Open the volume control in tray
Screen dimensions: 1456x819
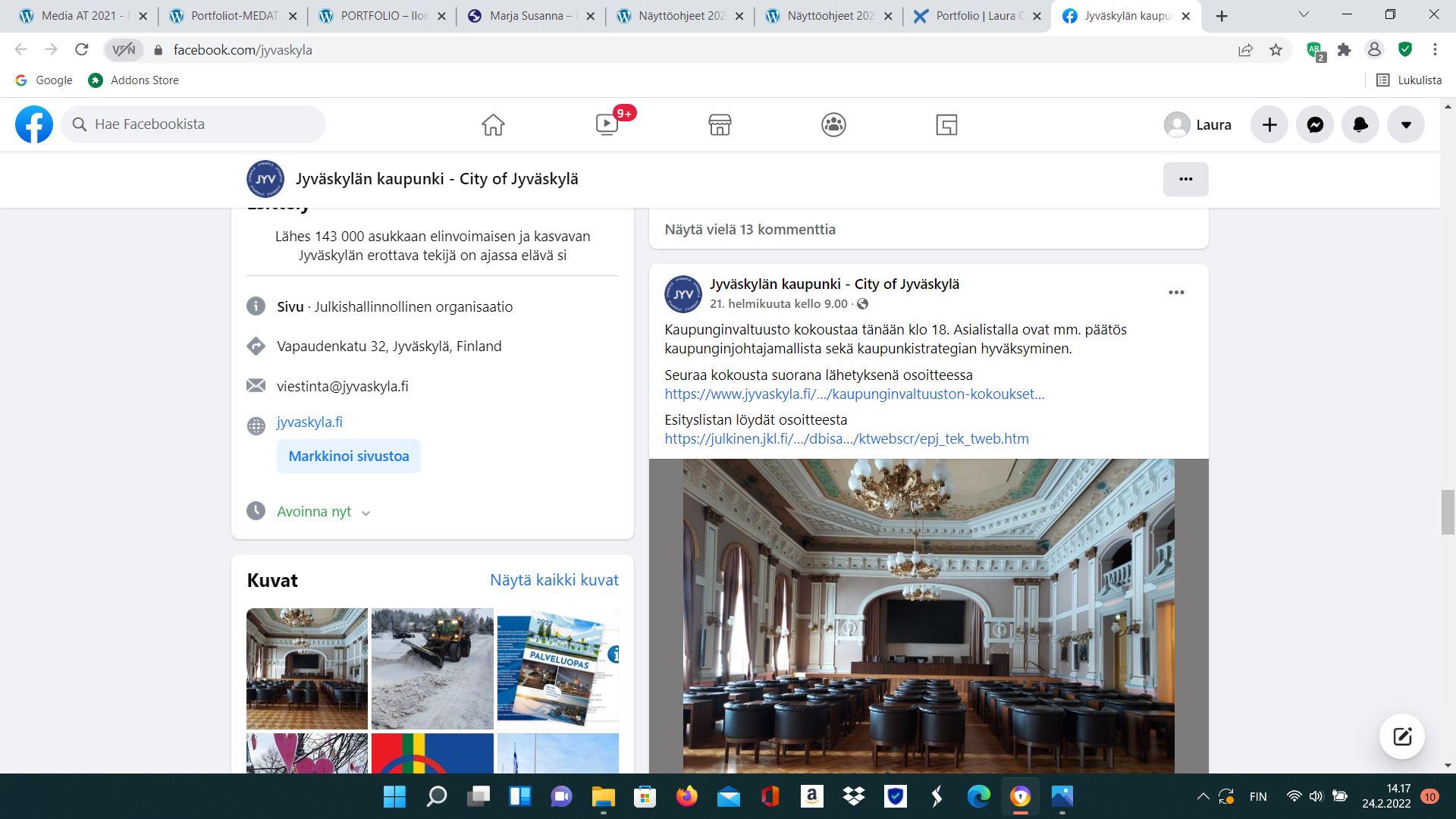pos(1316,796)
